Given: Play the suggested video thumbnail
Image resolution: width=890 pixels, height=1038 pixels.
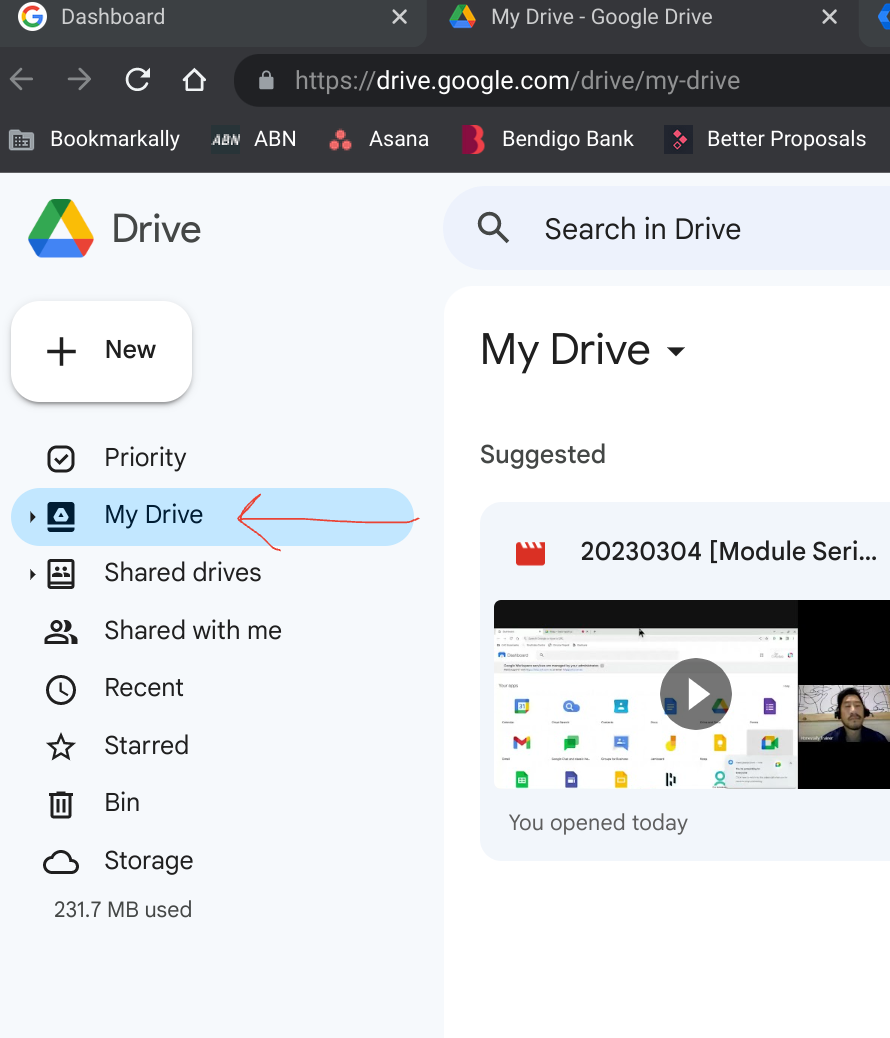Looking at the screenshot, I should tap(696, 693).
